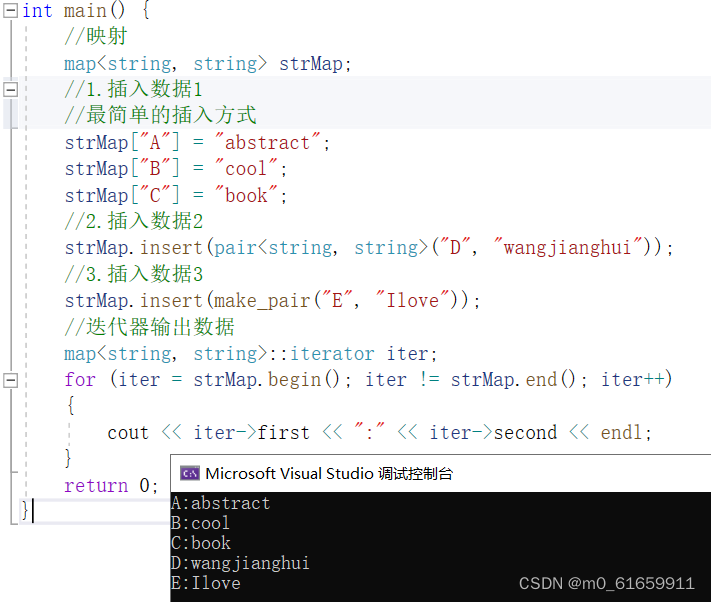Click the "Ilove" string literal

pos(413,301)
